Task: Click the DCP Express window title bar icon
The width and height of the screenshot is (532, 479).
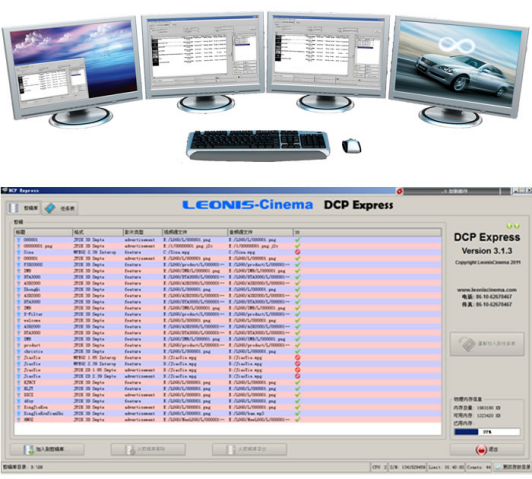Action: point(4,190)
